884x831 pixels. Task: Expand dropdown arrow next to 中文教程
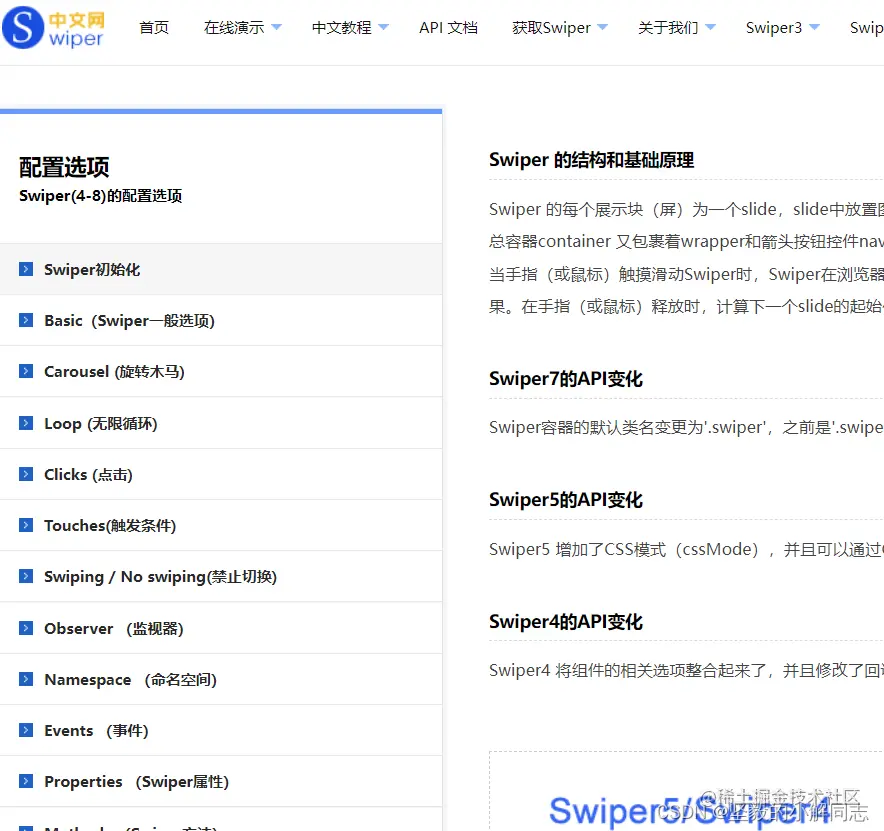383,27
